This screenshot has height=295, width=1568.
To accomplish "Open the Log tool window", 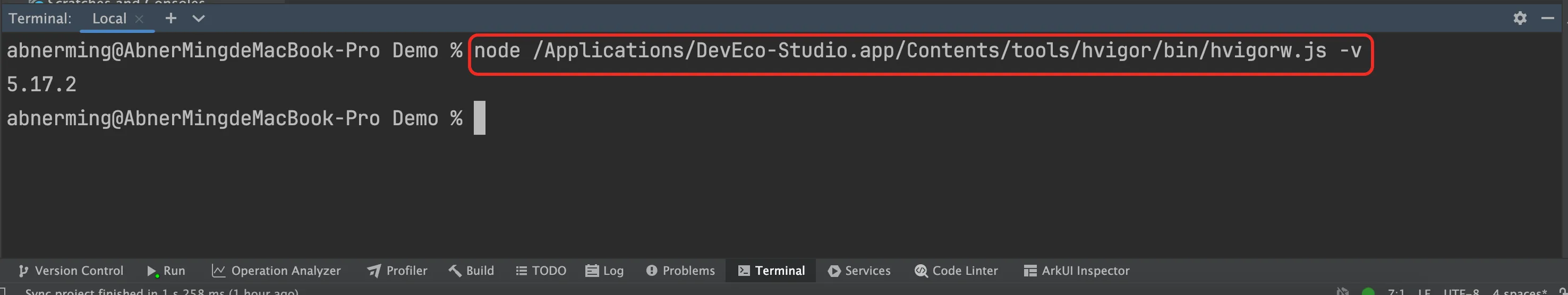I will click(x=604, y=271).
